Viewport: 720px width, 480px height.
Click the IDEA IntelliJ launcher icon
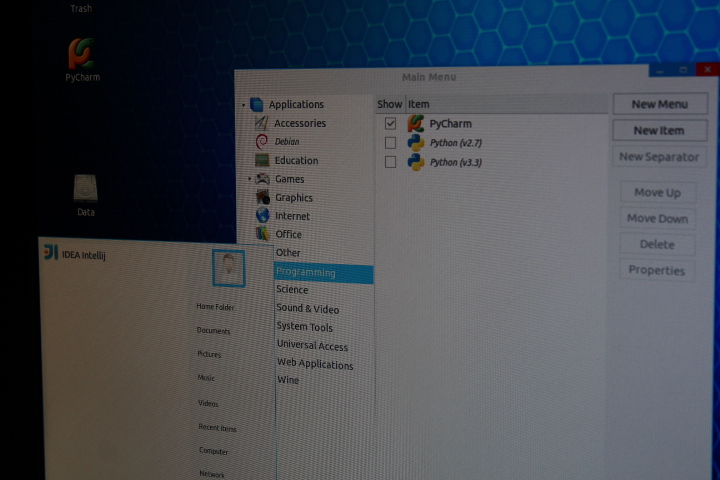point(50,252)
